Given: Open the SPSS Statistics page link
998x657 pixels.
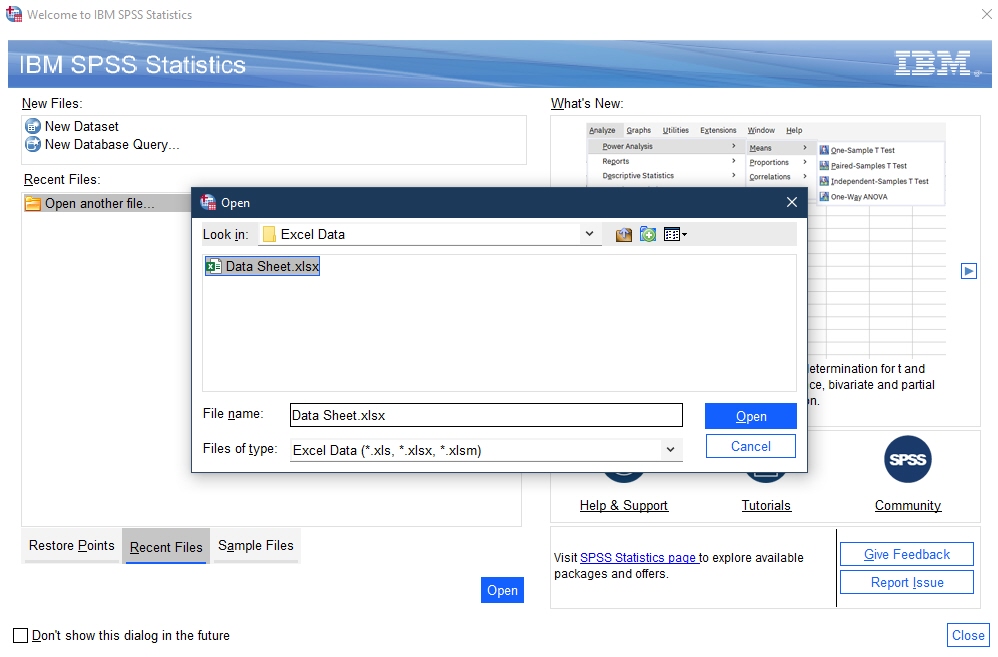Looking at the screenshot, I should tap(639, 558).
